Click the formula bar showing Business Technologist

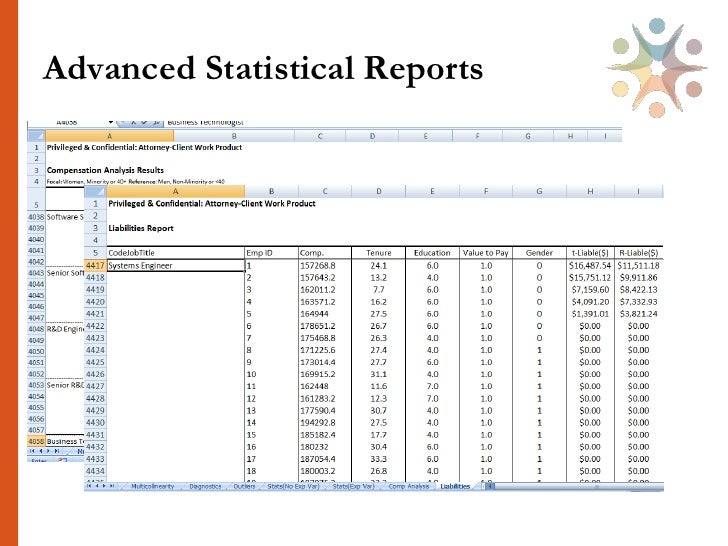pos(392,123)
